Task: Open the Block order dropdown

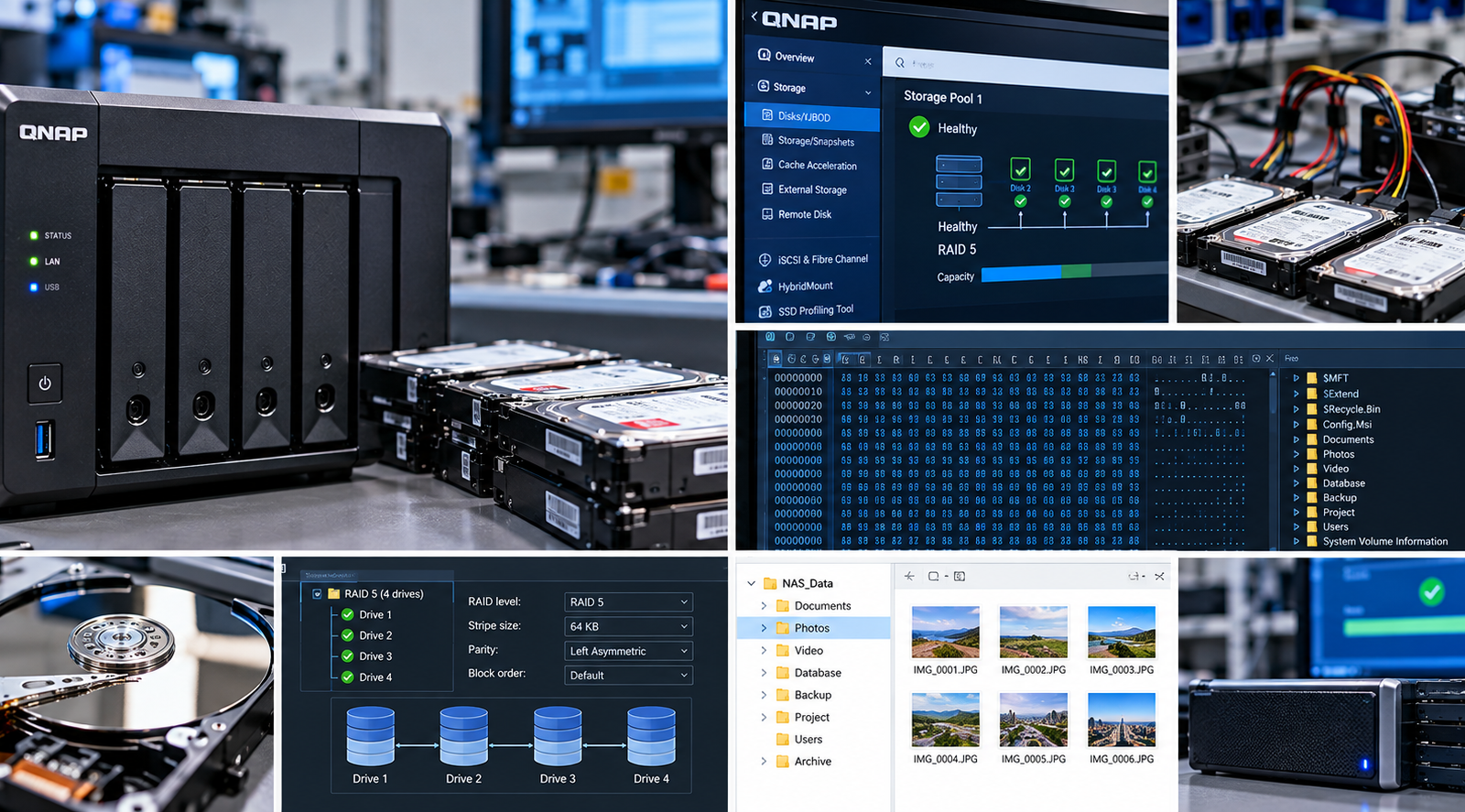Action: [x=628, y=676]
